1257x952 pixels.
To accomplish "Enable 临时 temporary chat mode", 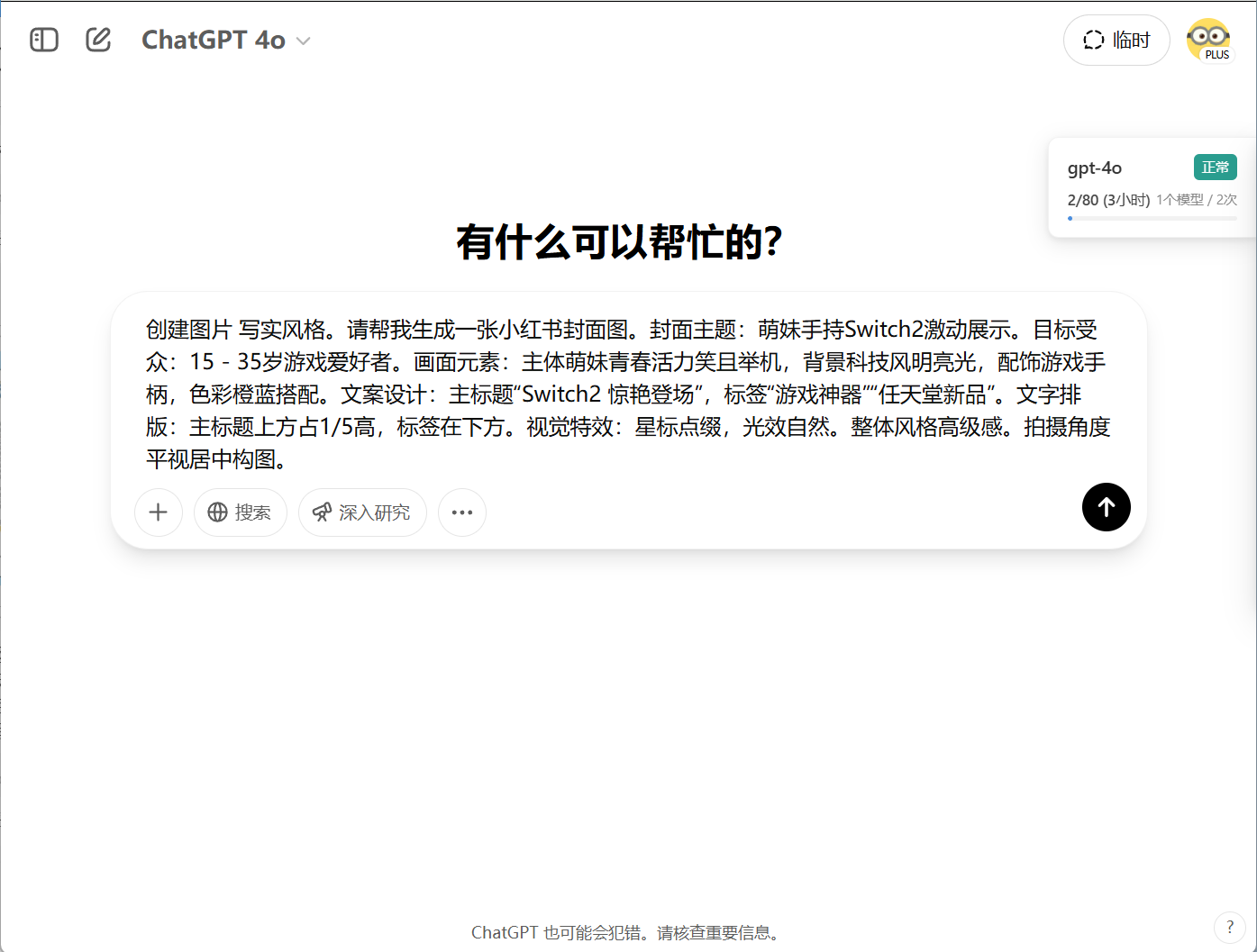I will pos(1116,41).
